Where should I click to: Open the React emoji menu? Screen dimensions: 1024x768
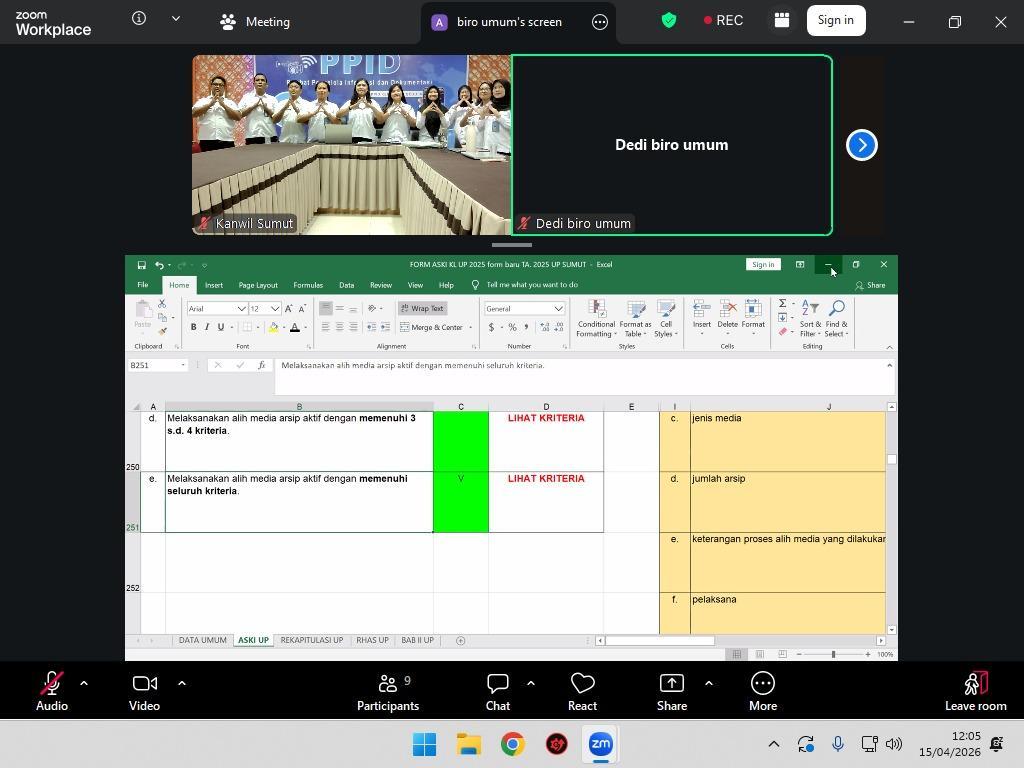[582, 692]
